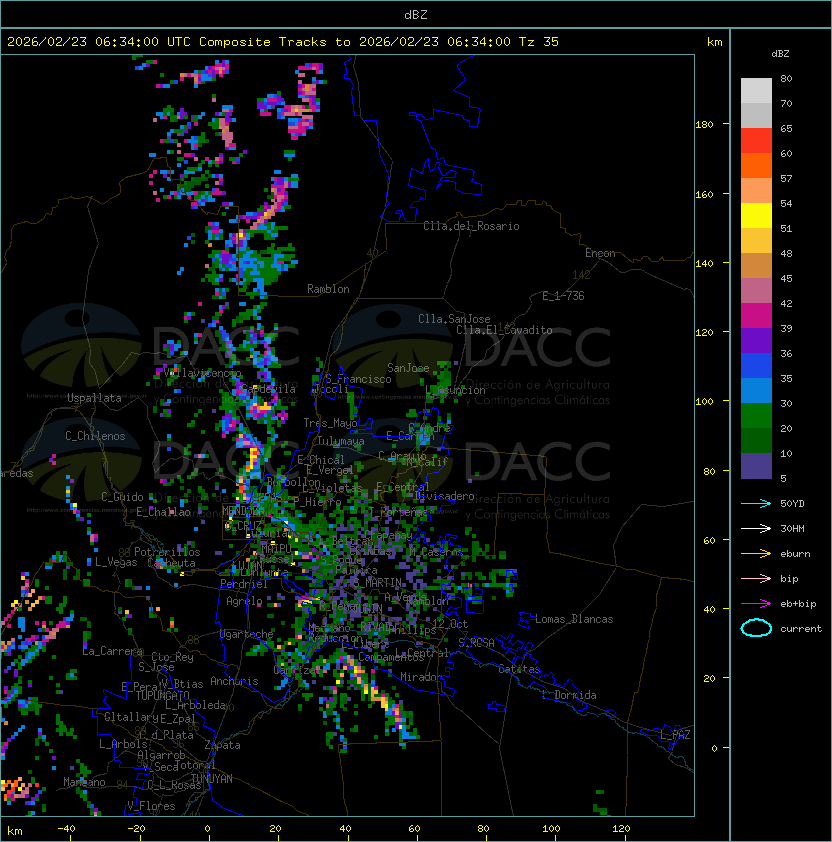This screenshot has height=842, width=832.
Task: Click the 100 km vertical axis tick label
Action: [x=704, y=401]
